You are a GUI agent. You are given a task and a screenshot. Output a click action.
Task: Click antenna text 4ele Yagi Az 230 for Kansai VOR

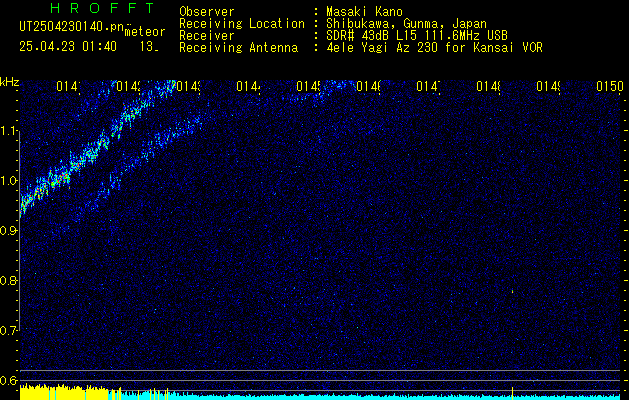click(434, 48)
